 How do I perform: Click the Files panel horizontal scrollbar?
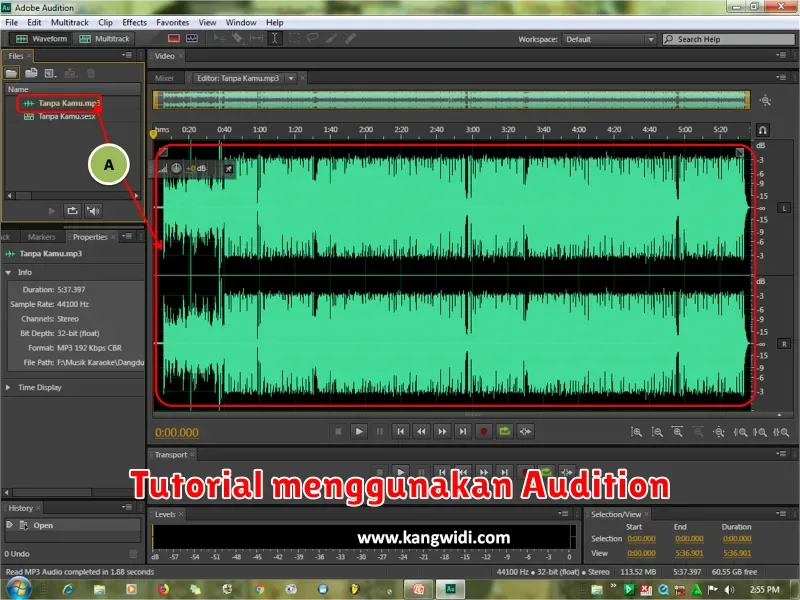pos(72,195)
